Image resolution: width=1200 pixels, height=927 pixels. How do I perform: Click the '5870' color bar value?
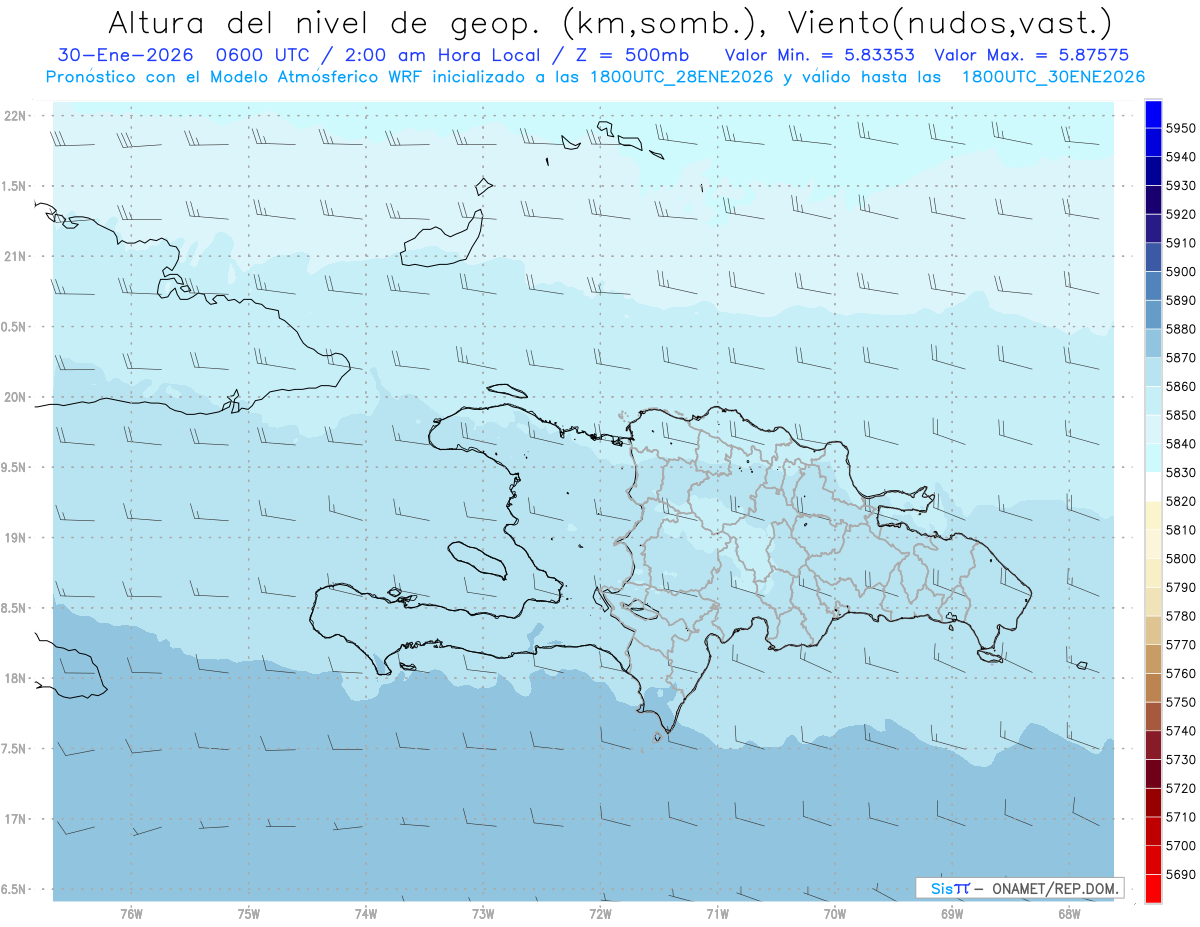[x=1180, y=358]
